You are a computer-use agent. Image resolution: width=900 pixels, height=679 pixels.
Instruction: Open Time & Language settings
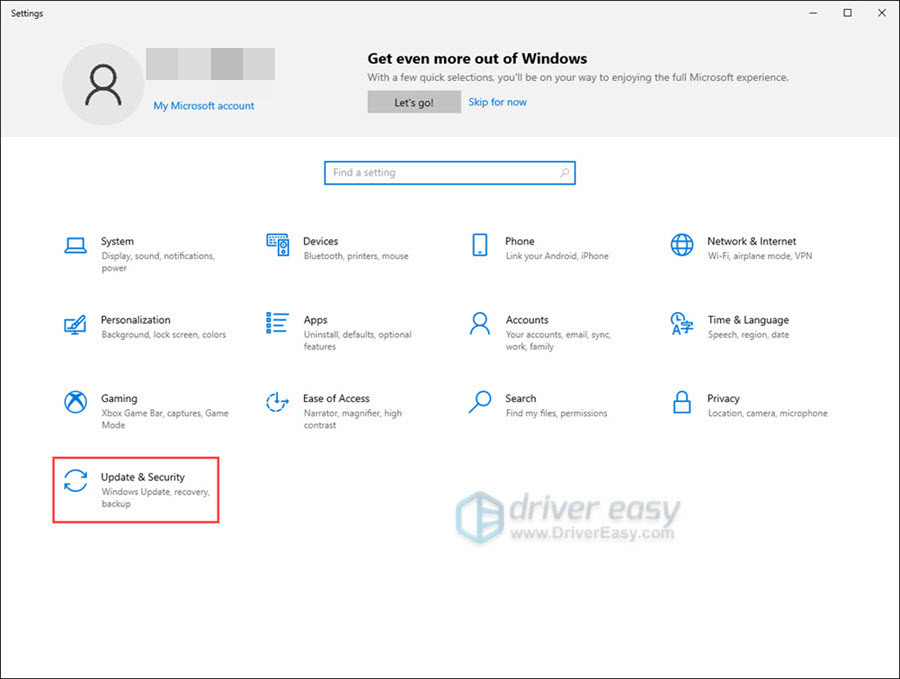pos(745,326)
